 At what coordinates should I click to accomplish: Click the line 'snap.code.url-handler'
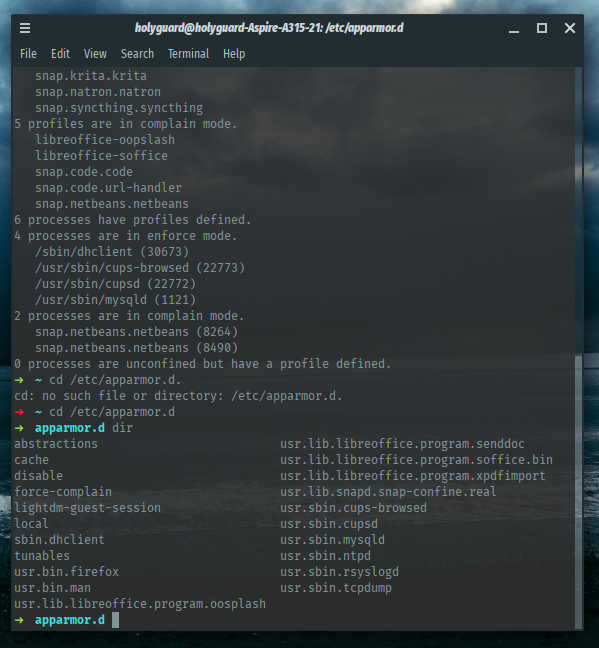pos(108,188)
